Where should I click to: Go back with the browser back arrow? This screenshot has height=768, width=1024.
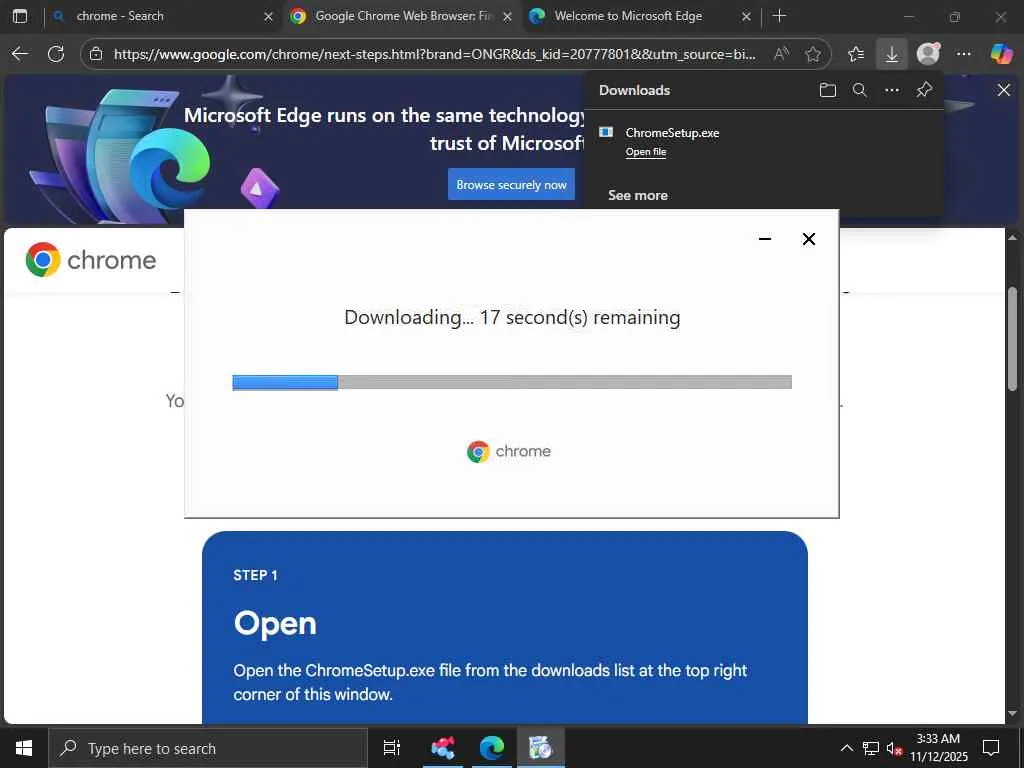20,54
